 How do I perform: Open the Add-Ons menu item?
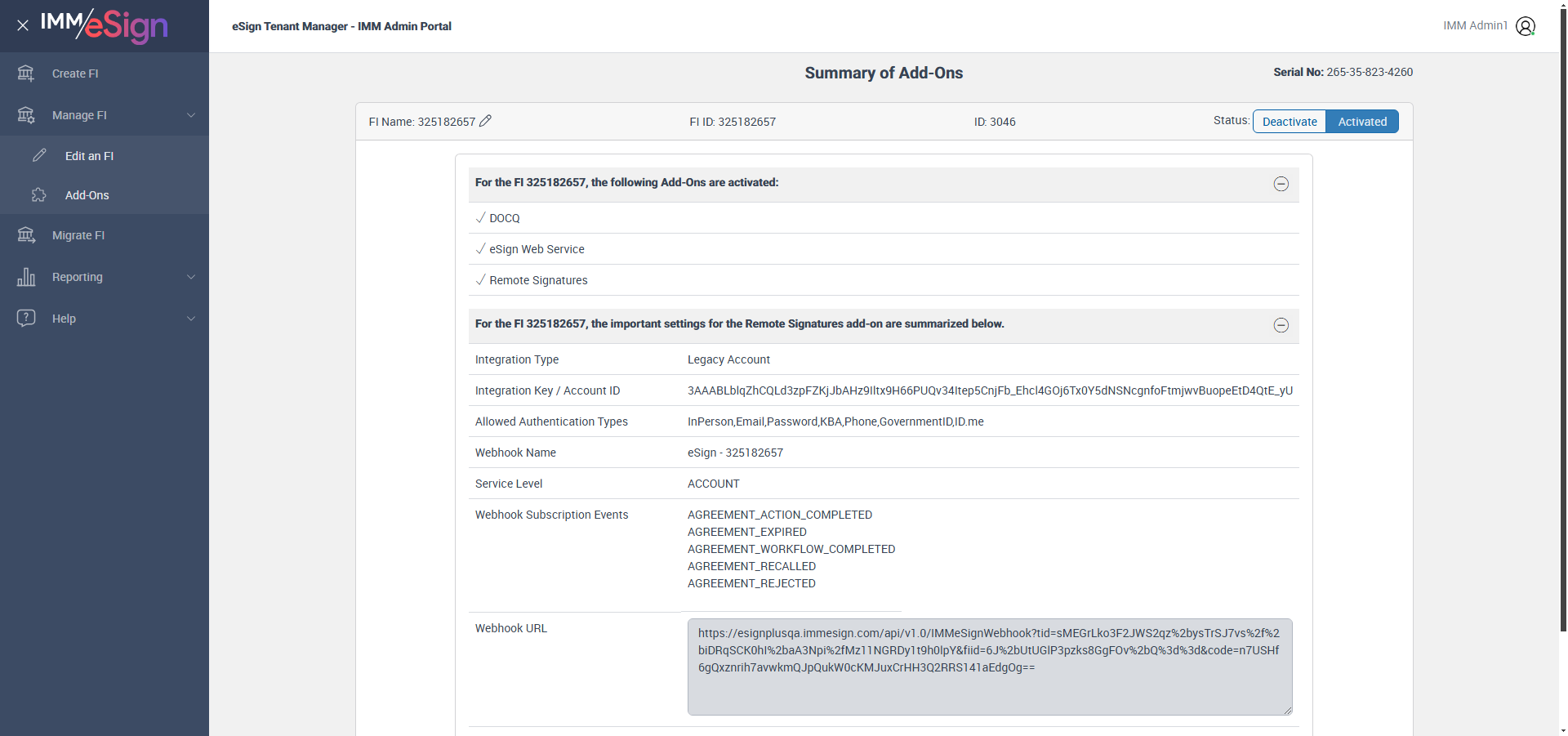(x=87, y=195)
